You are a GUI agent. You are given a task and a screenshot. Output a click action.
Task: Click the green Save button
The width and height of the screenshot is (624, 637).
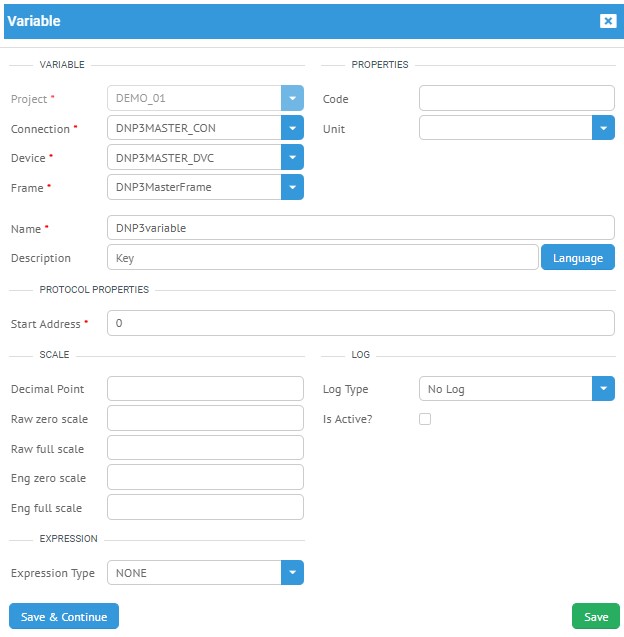pos(595,617)
